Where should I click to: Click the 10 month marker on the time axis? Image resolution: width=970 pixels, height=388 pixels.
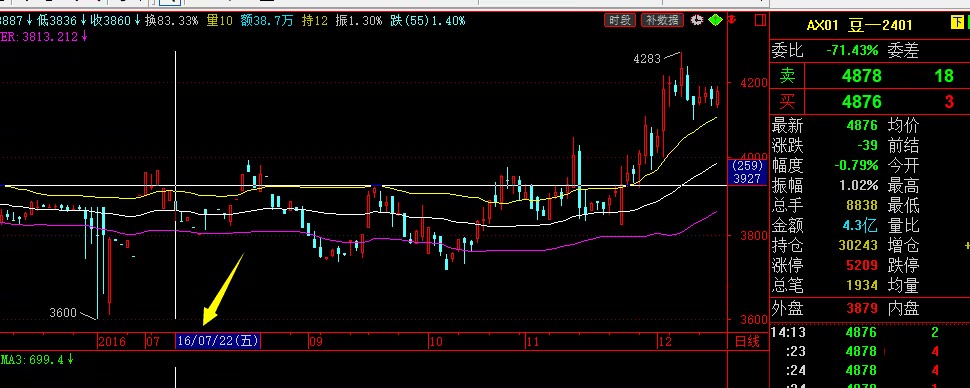[436, 342]
